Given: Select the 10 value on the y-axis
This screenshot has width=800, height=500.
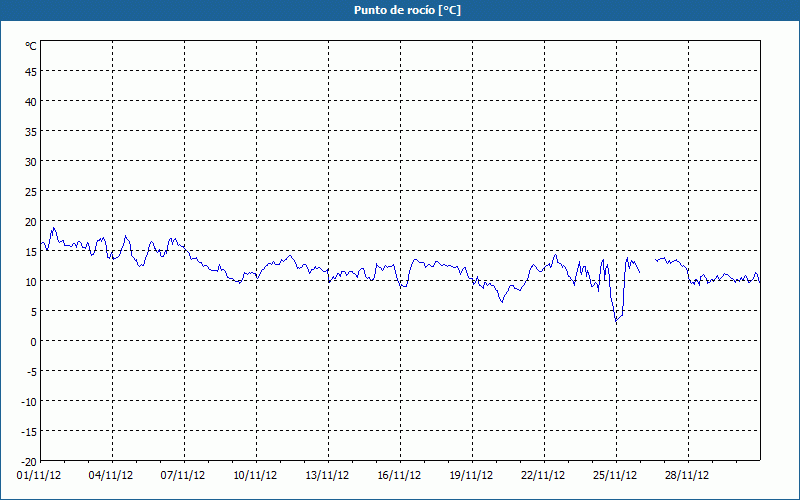Looking at the screenshot, I should pyautogui.click(x=31, y=282).
